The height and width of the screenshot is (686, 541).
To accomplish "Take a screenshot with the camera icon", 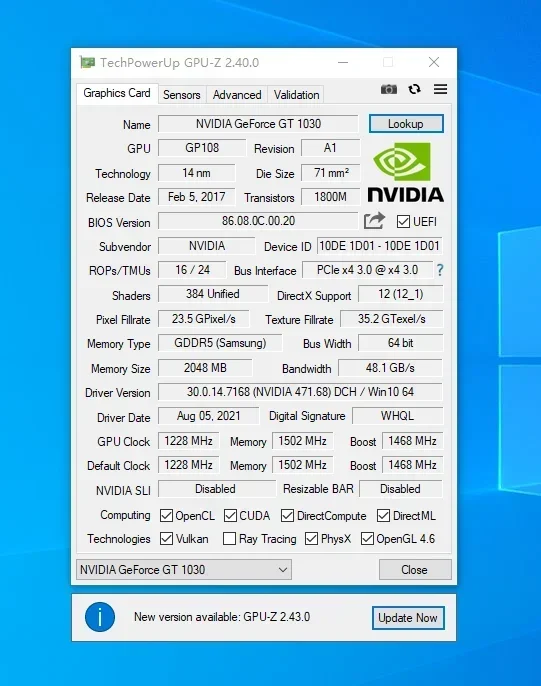I will tap(388, 89).
